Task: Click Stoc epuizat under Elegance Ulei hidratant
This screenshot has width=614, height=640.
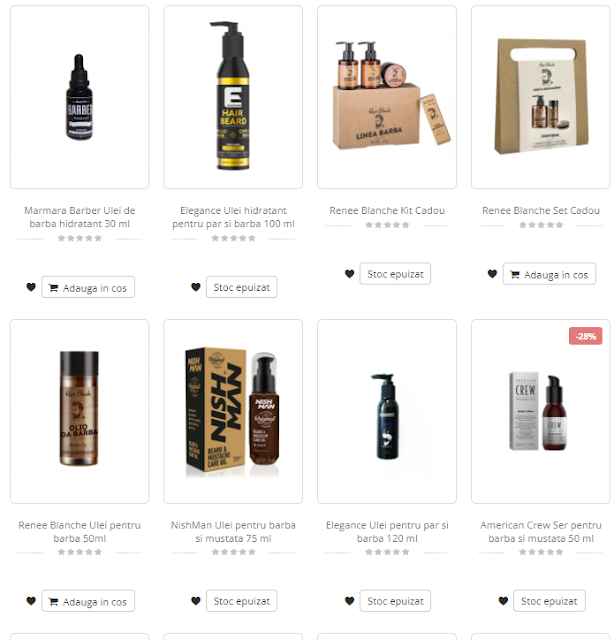Action: 242,287
